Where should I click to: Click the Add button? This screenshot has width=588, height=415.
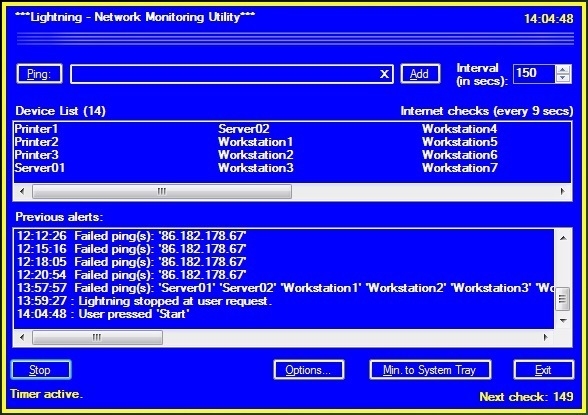pyautogui.click(x=420, y=74)
